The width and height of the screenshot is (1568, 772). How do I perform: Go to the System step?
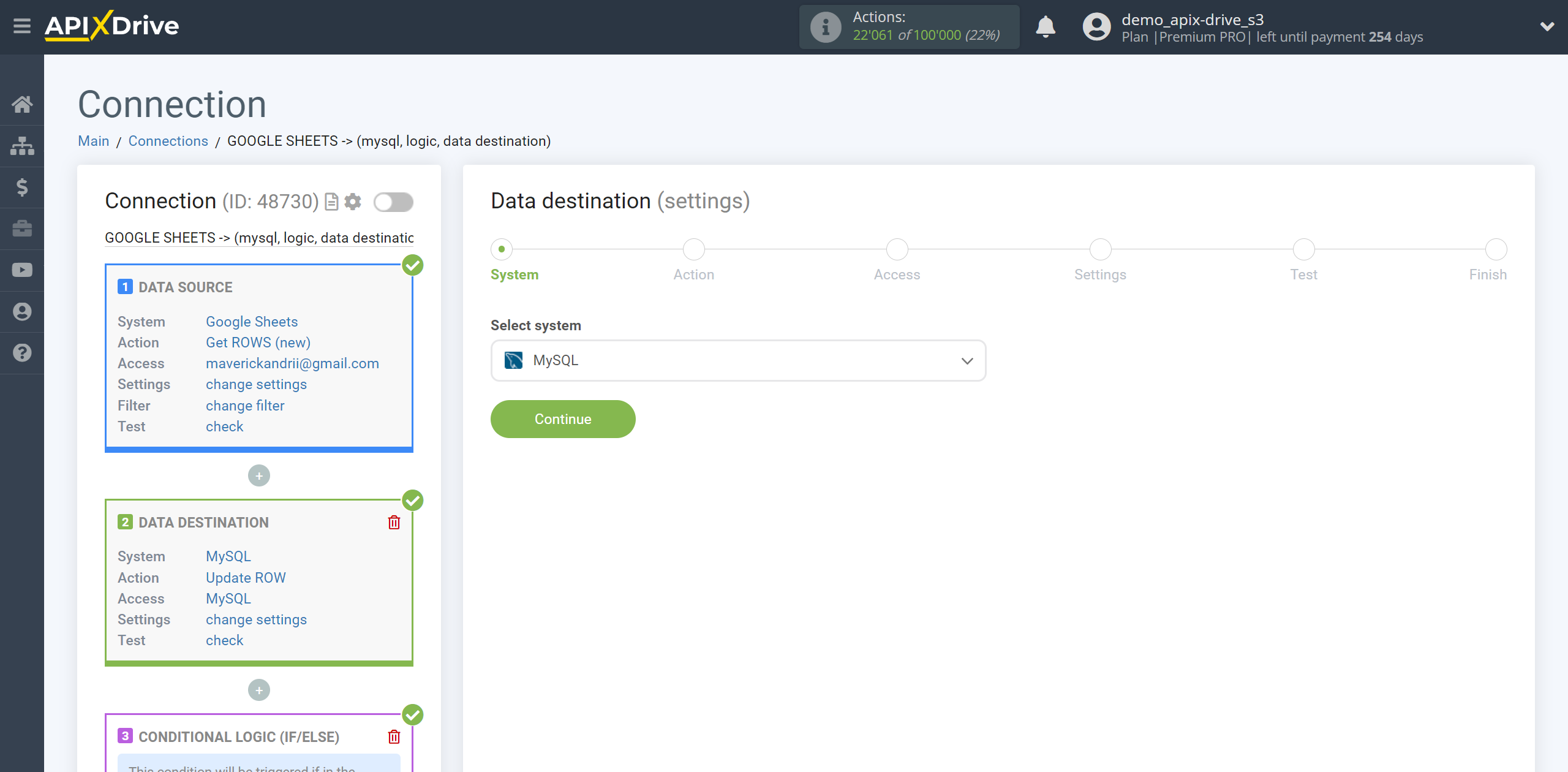click(502, 249)
